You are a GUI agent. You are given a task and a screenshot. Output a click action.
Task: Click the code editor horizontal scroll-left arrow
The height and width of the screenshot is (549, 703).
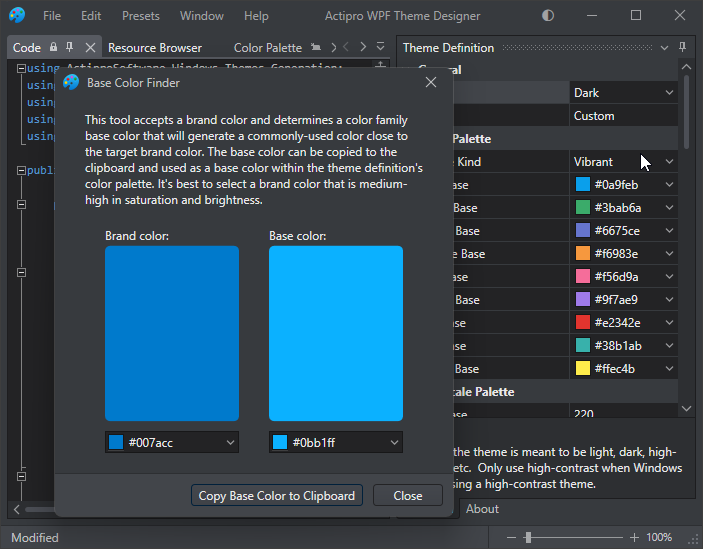(x=17, y=509)
